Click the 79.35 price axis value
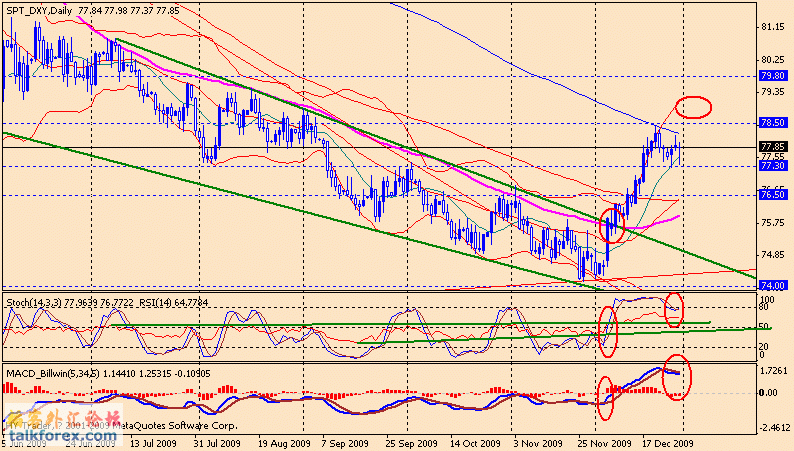This screenshot has width=794, height=451. [773, 92]
